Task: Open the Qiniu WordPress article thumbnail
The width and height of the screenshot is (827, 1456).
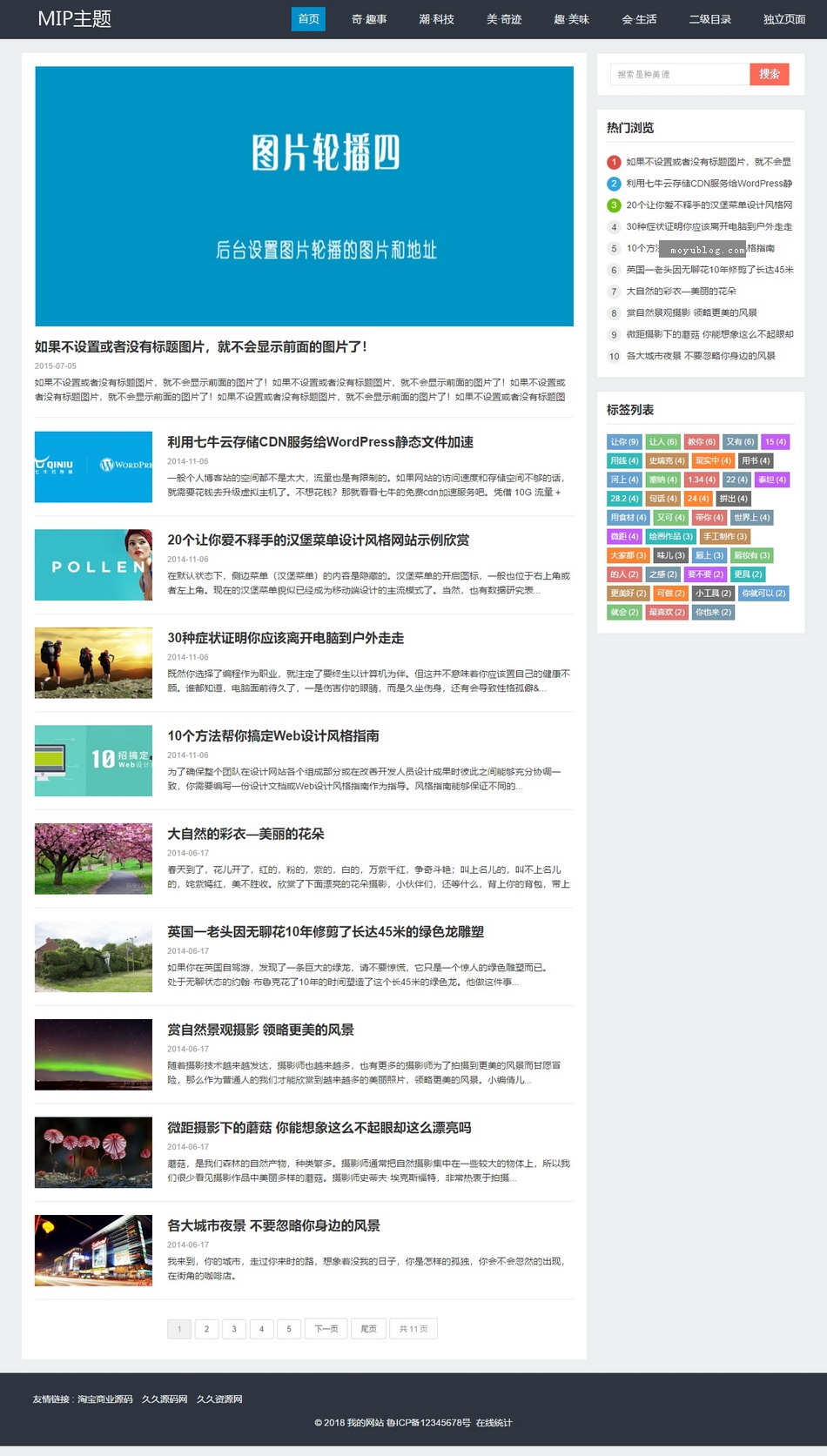Action: coord(93,466)
